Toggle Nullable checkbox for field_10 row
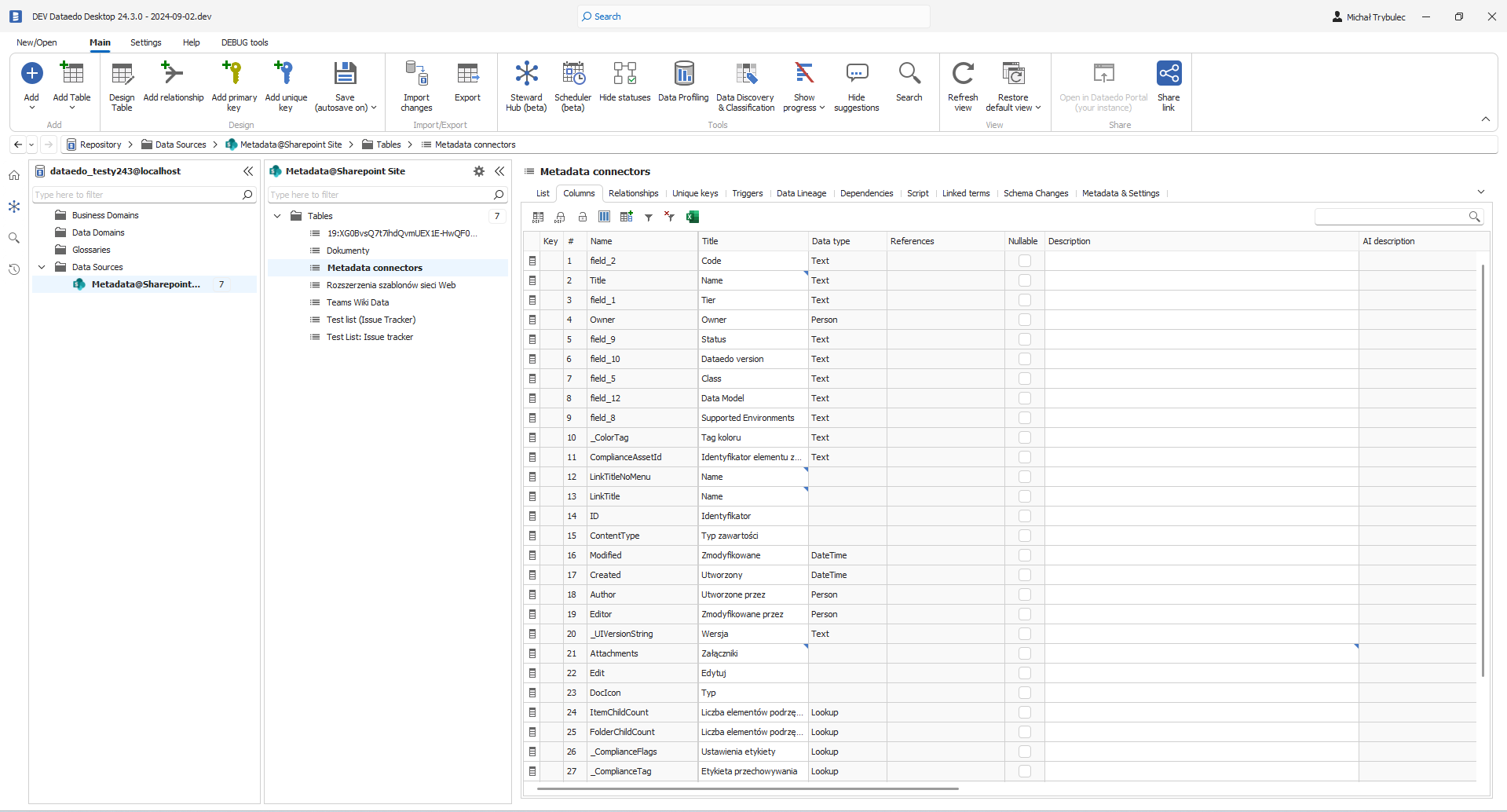This screenshot has height=812, width=1507. (1024, 359)
